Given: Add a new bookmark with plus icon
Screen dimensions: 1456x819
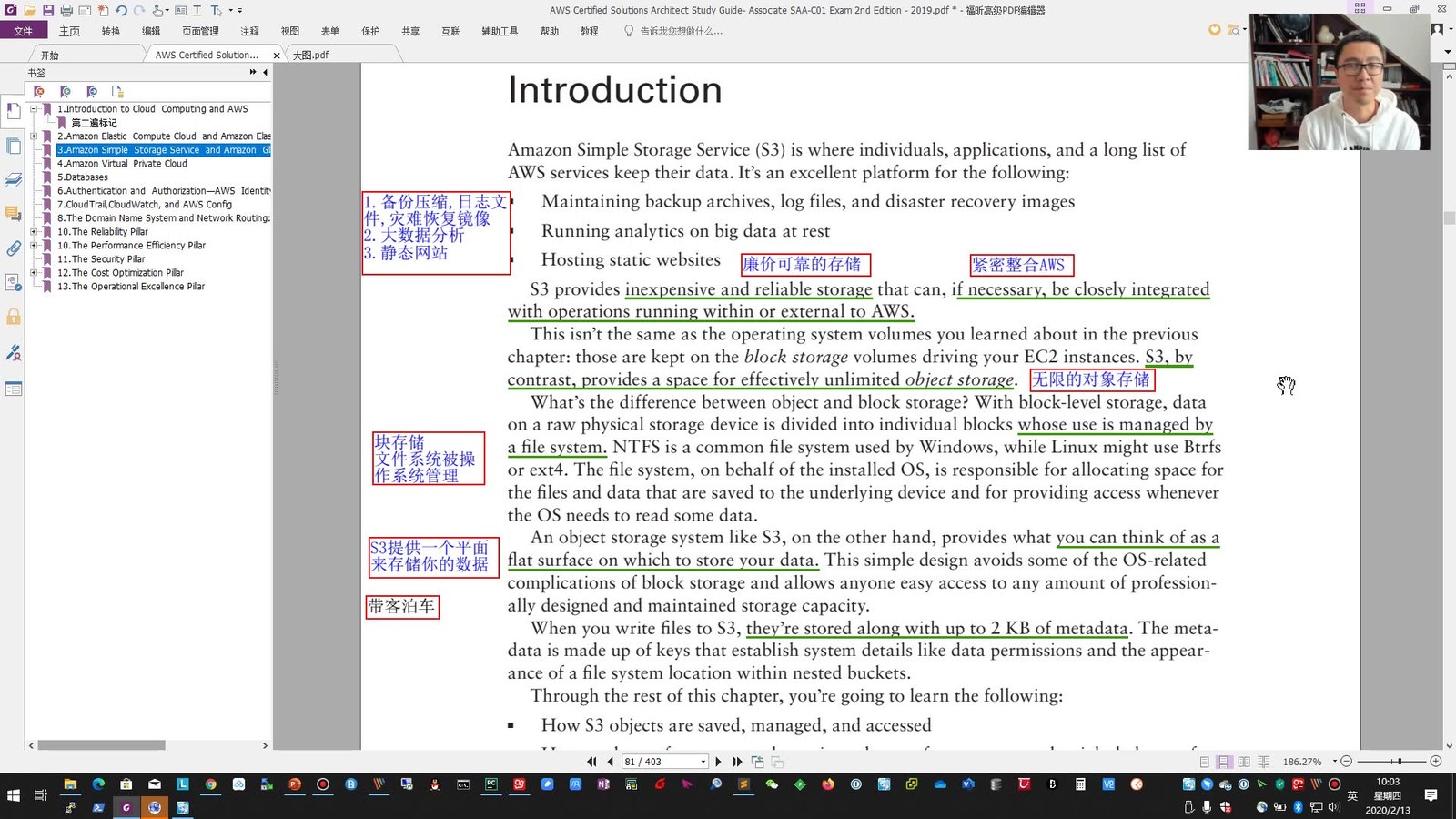Looking at the screenshot, I should (65, 91).
